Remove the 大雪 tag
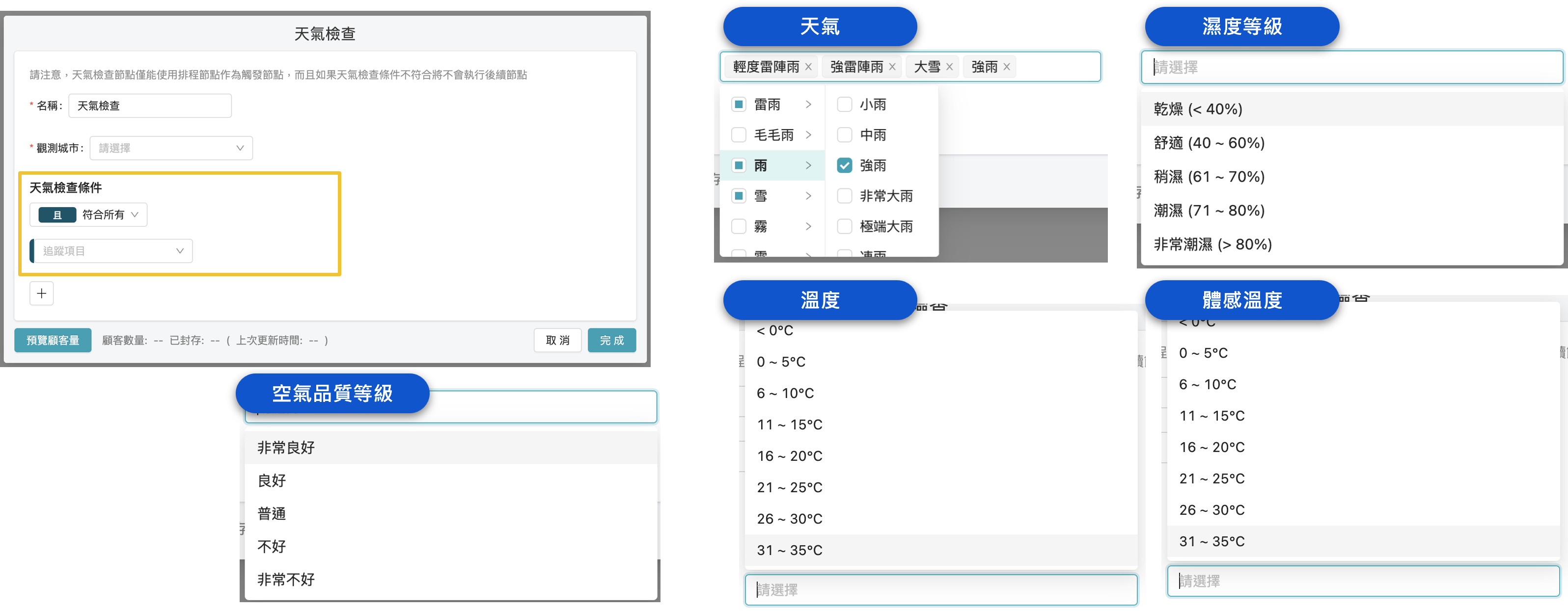1568x611 pixels. [950, 67]
